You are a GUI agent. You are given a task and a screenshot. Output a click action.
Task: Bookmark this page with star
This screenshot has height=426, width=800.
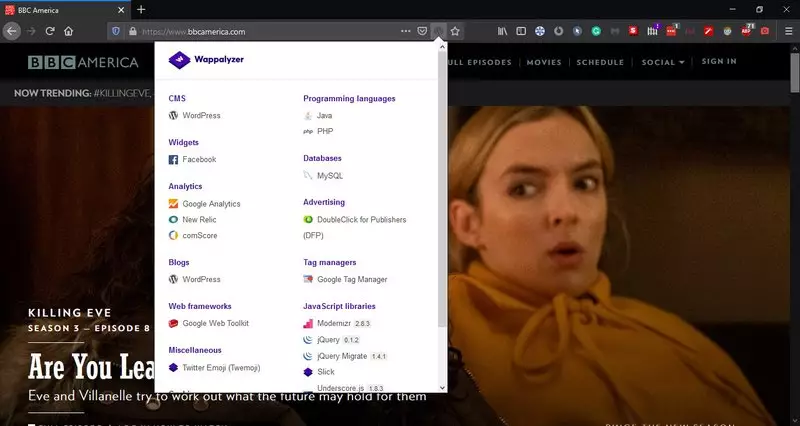[455, 31]
